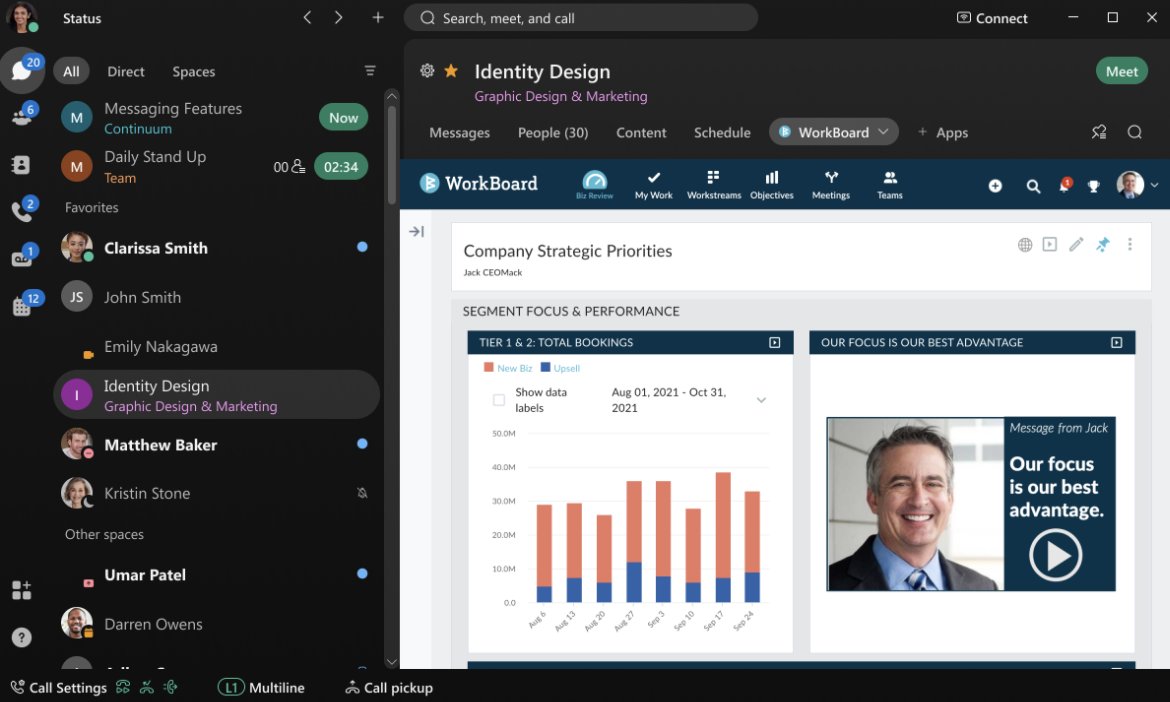Click the spaces list vertical scrollbar
Viewport: 1170px width, 702px height.
coord(392,153)
